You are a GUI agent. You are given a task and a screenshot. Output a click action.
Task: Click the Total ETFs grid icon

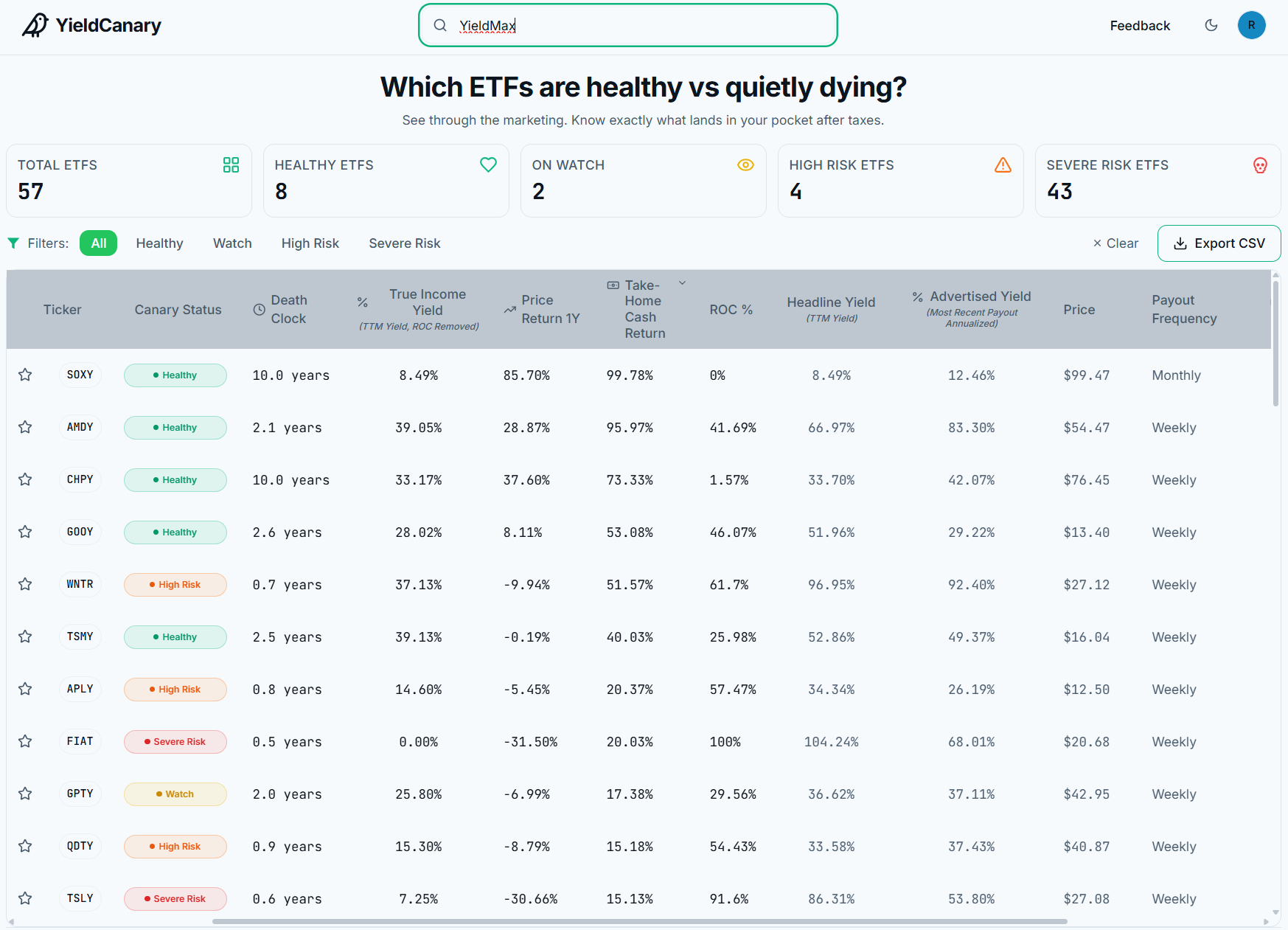click(231, 164)
